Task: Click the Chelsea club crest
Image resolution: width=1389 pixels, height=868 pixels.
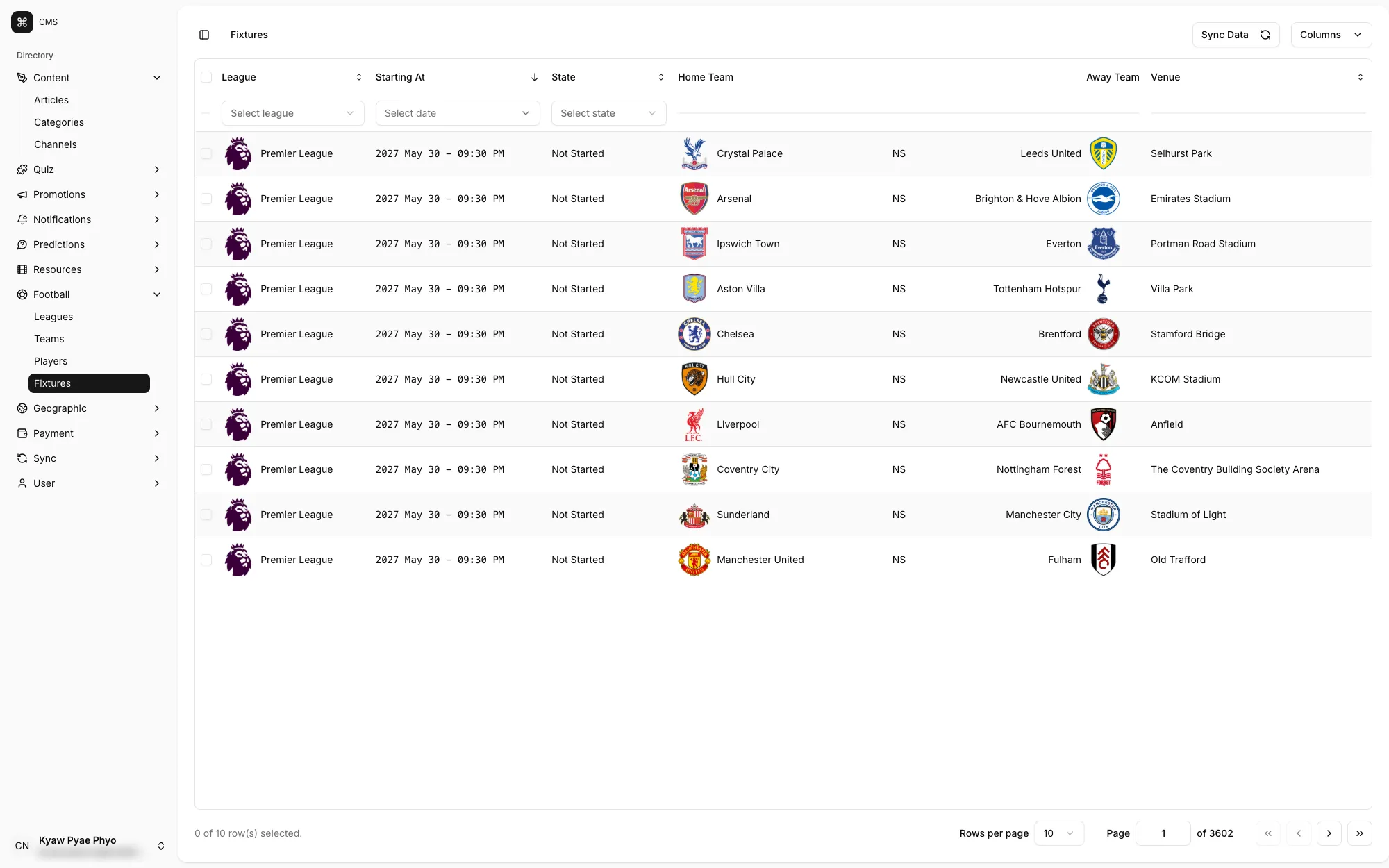Action: pos(694,334)
